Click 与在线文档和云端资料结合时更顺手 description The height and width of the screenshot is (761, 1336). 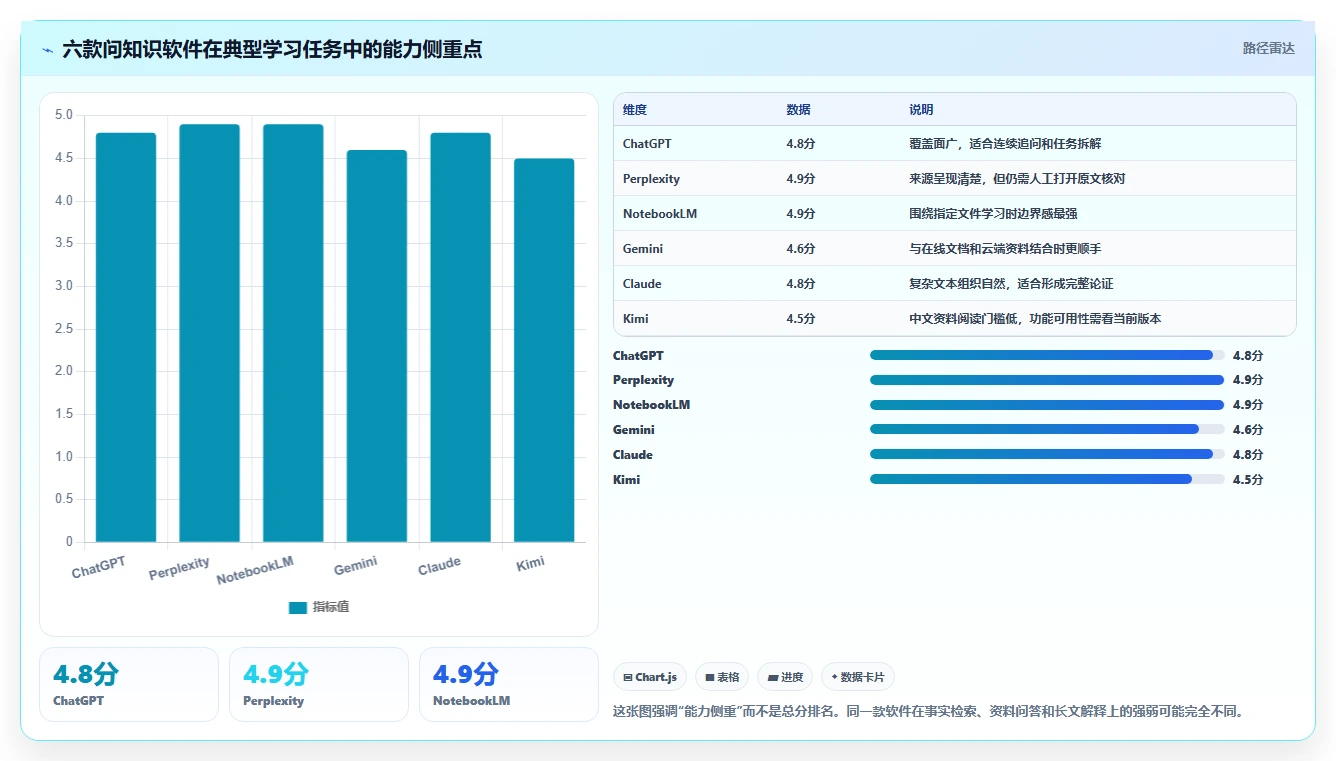point(1005,249)
